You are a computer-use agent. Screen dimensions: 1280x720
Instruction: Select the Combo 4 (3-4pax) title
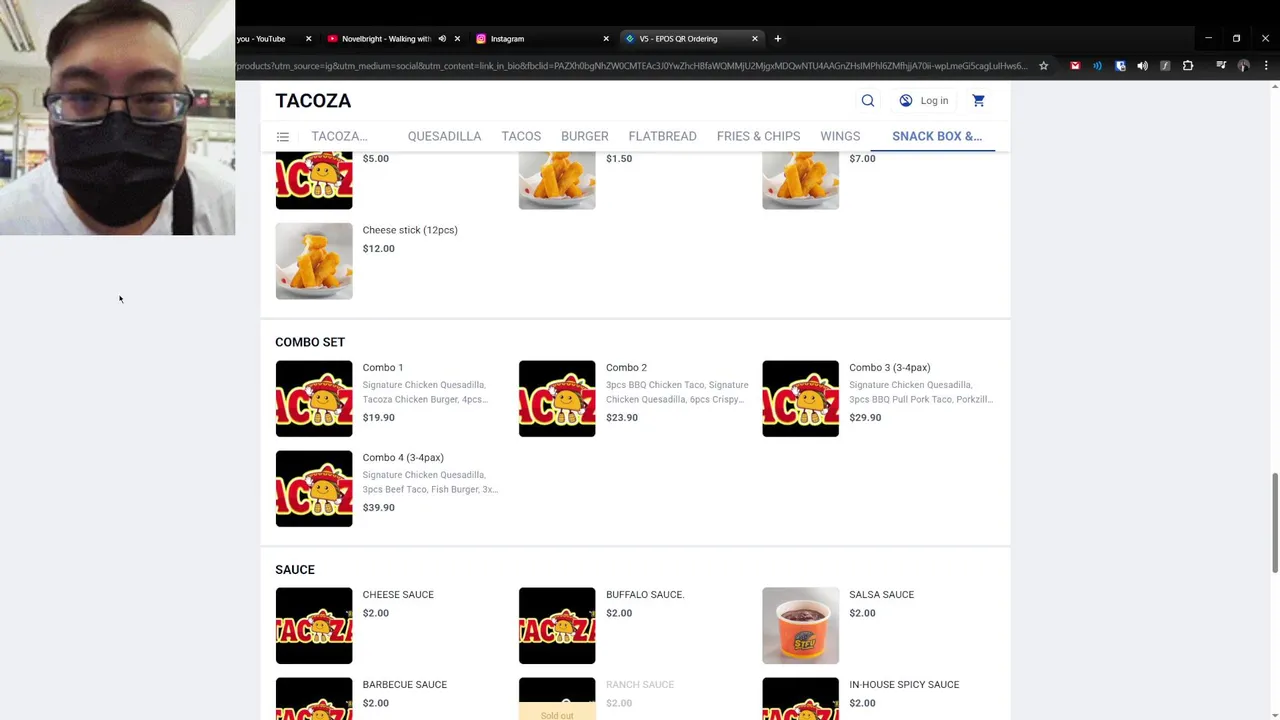point(403,457)
